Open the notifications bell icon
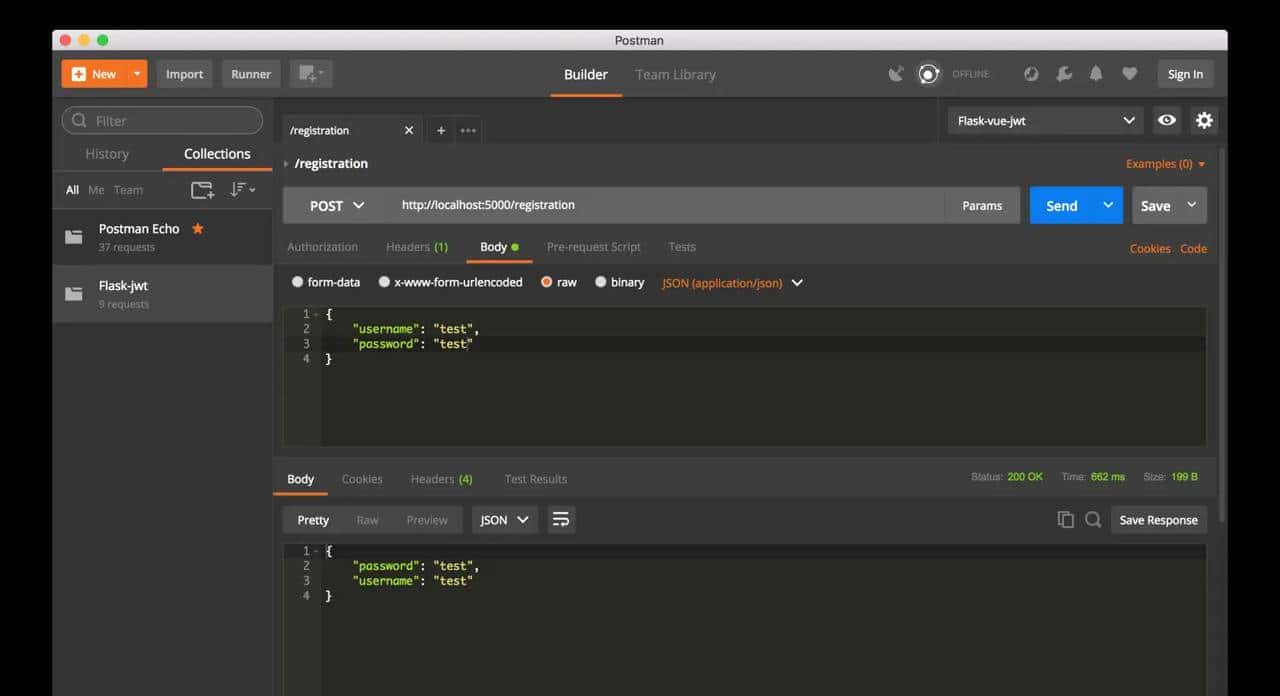The height and width of the screenshot is (696, 1280). 1096,74
